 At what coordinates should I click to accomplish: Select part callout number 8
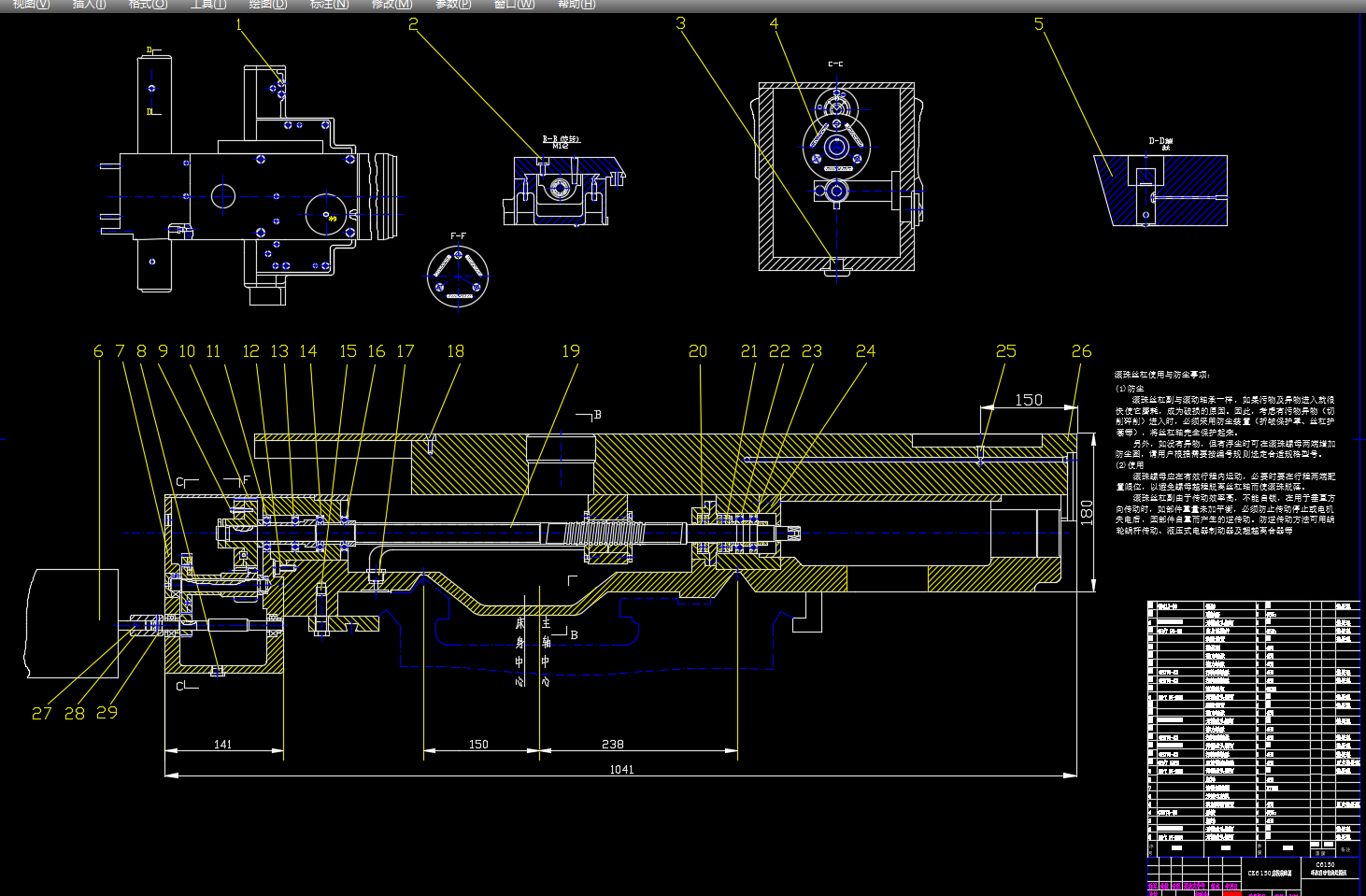pos(141,351)
